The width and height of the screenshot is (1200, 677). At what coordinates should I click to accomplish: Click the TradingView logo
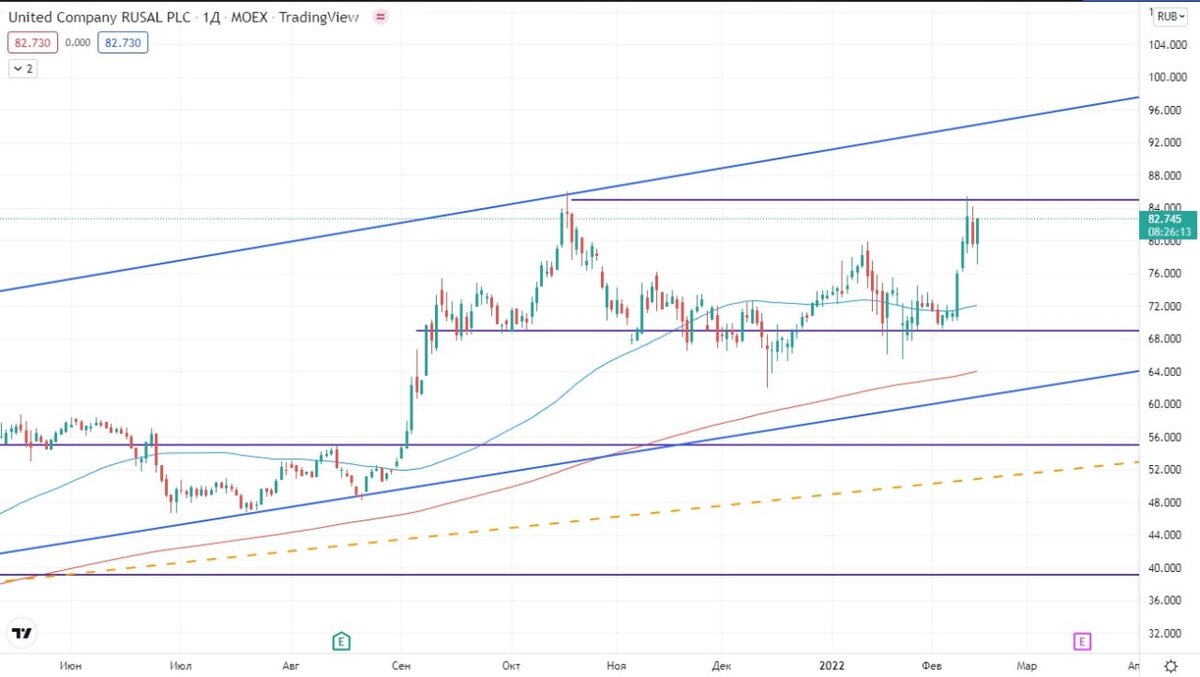(x=22, y=634)
